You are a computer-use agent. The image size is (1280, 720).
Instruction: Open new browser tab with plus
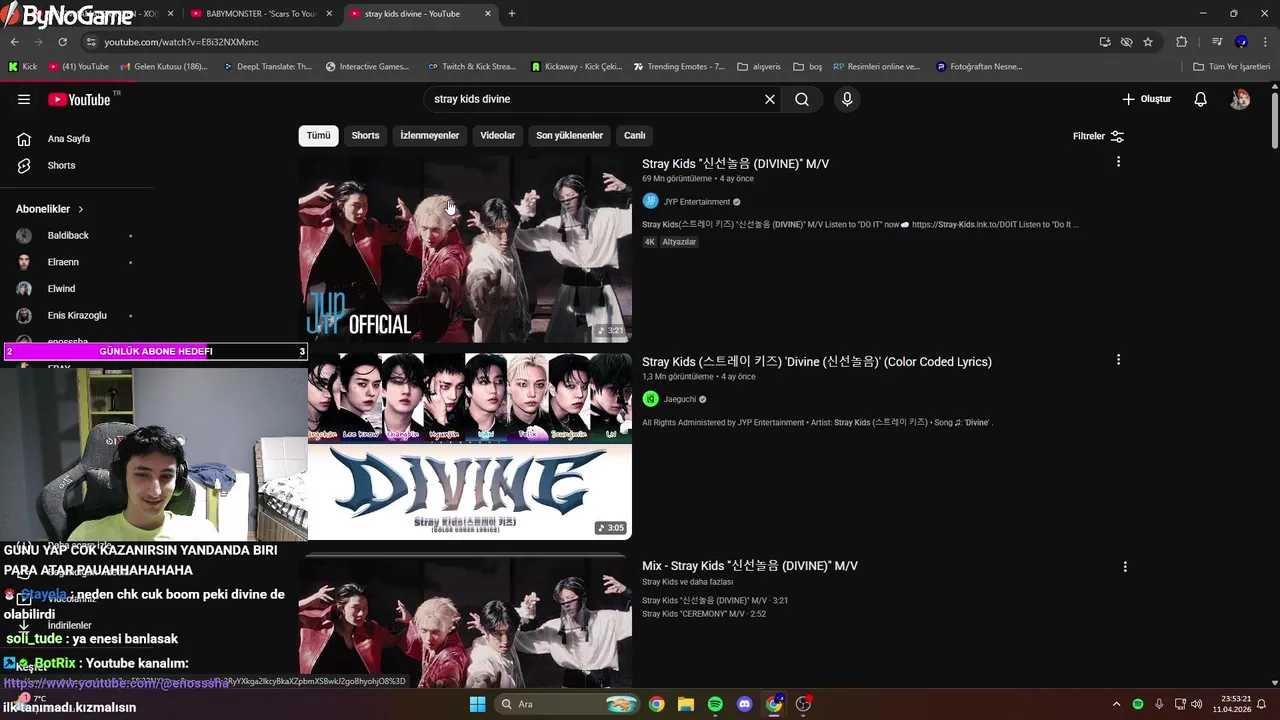click(x=512, y=14)
